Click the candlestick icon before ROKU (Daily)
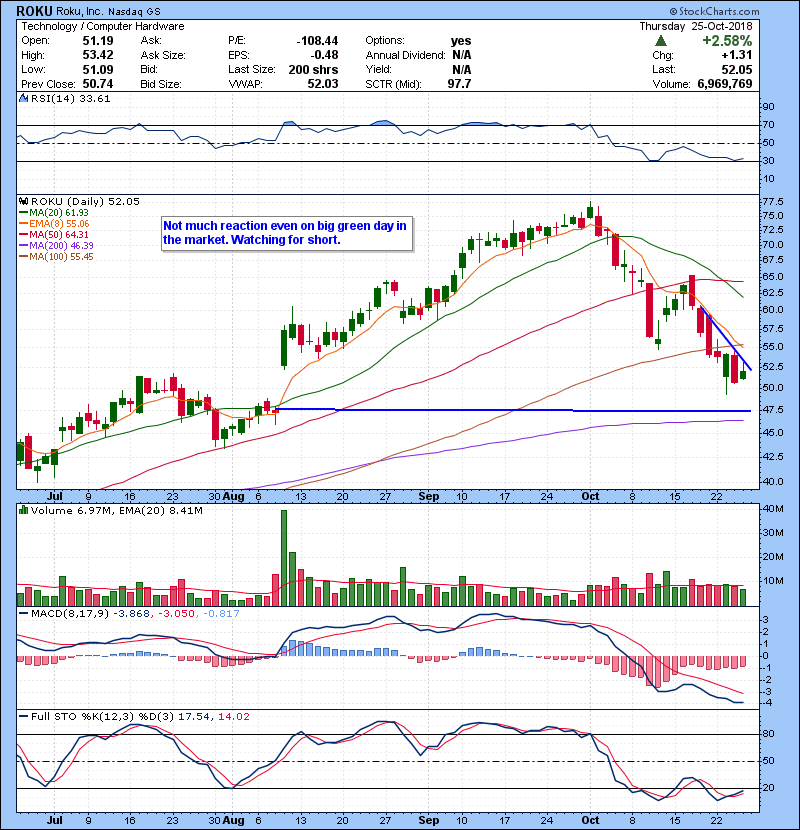 [x=23, y=201]
